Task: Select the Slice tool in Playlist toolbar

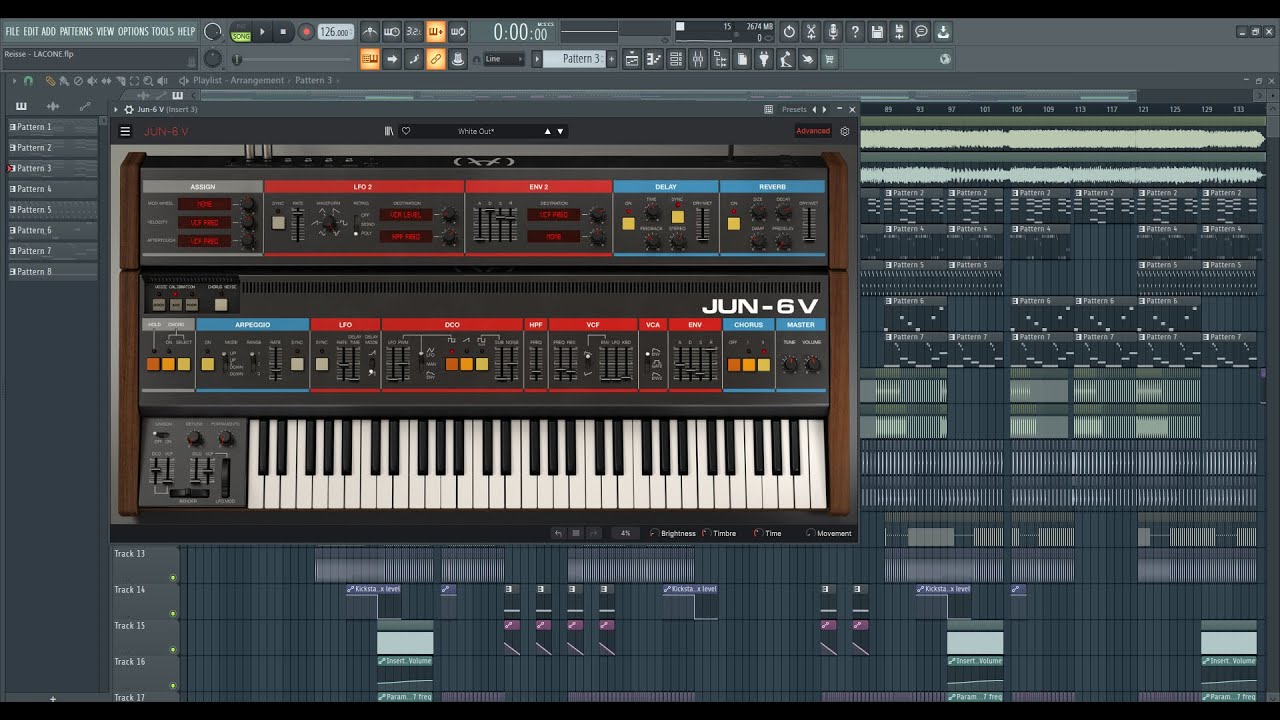Action: coord(120,81)
